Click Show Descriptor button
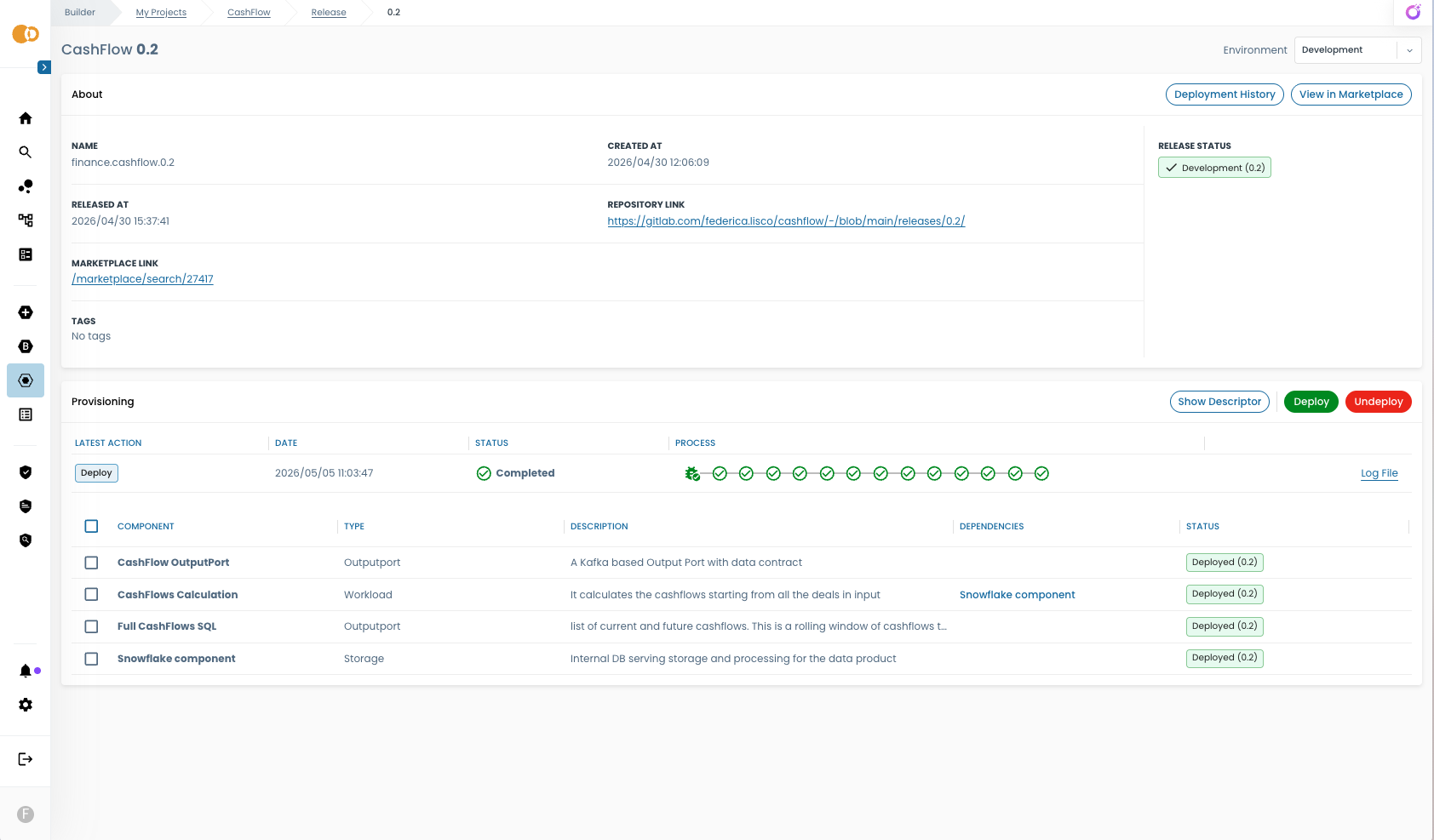This screenshot has width=1434, height=840. [x=1219, y=402]
